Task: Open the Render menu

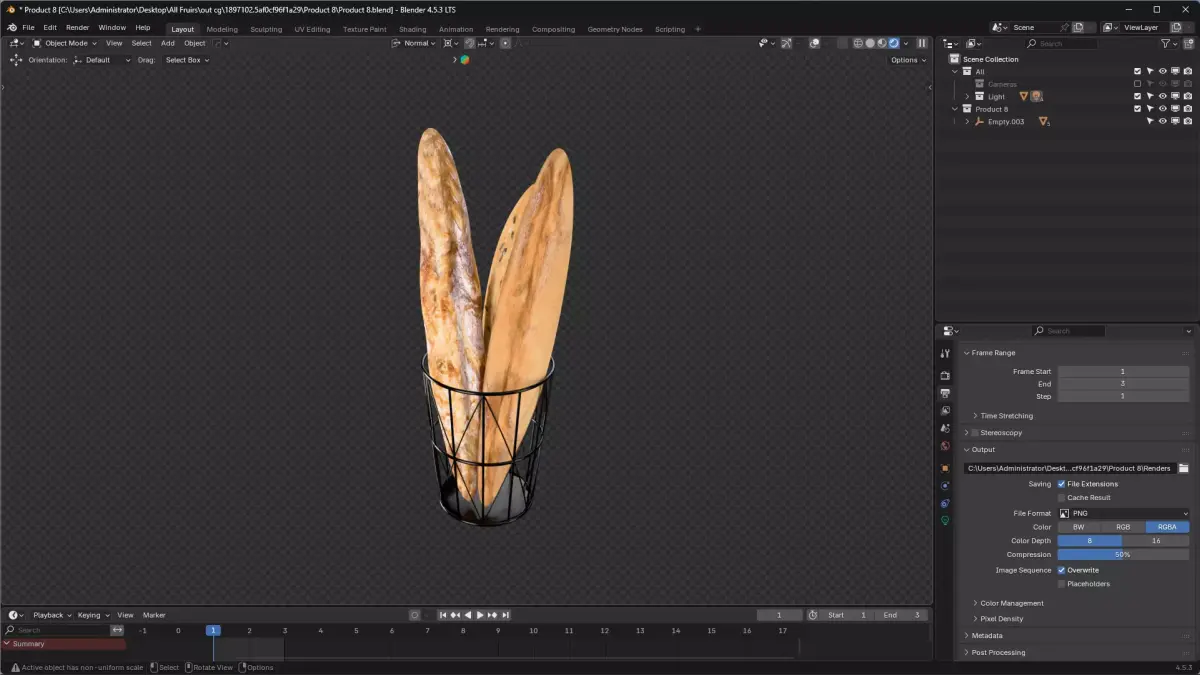Action: (77, 28)
